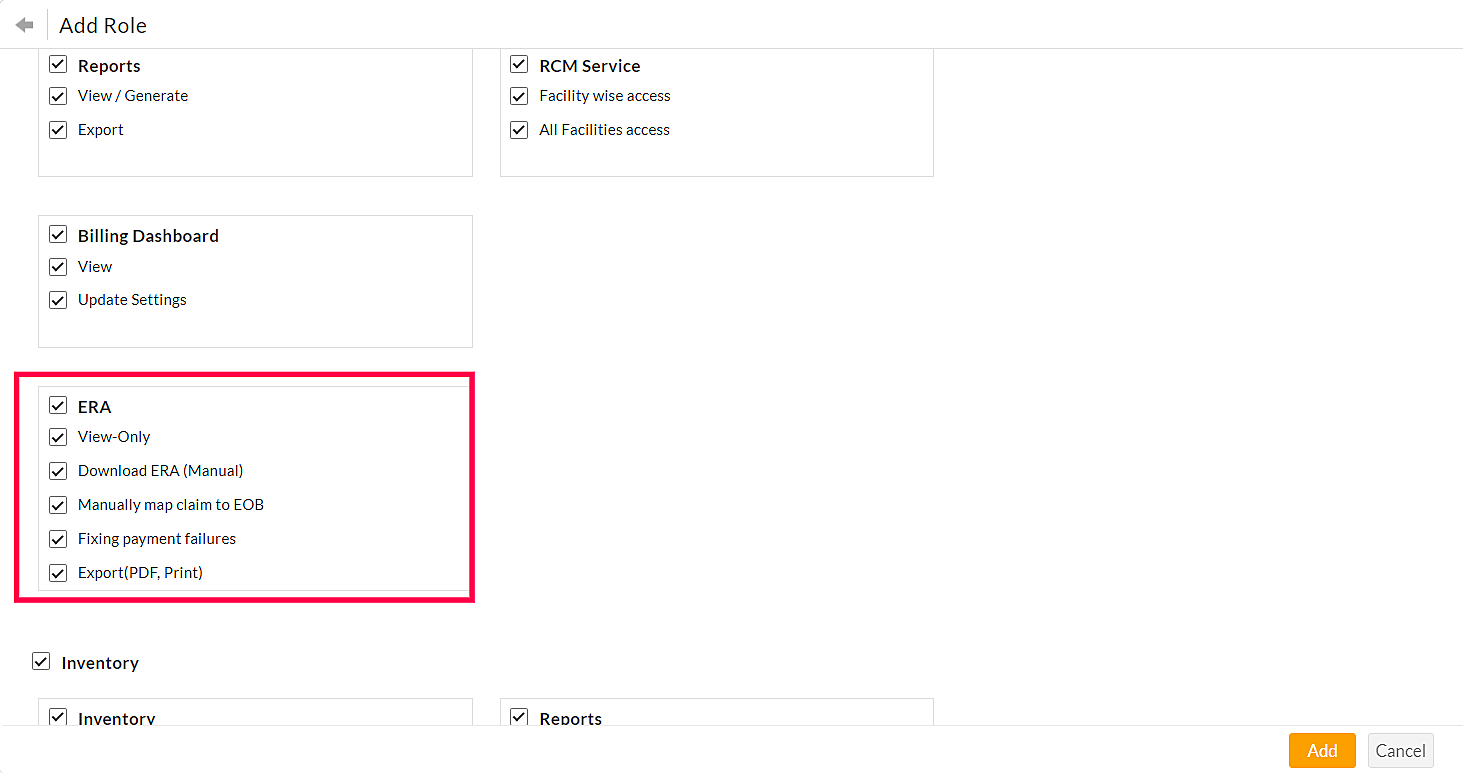The height and width of the screenshot is (773, 1463).
Task: Toggle Billing Dashboard View checkbox
Action: point(58,267)
